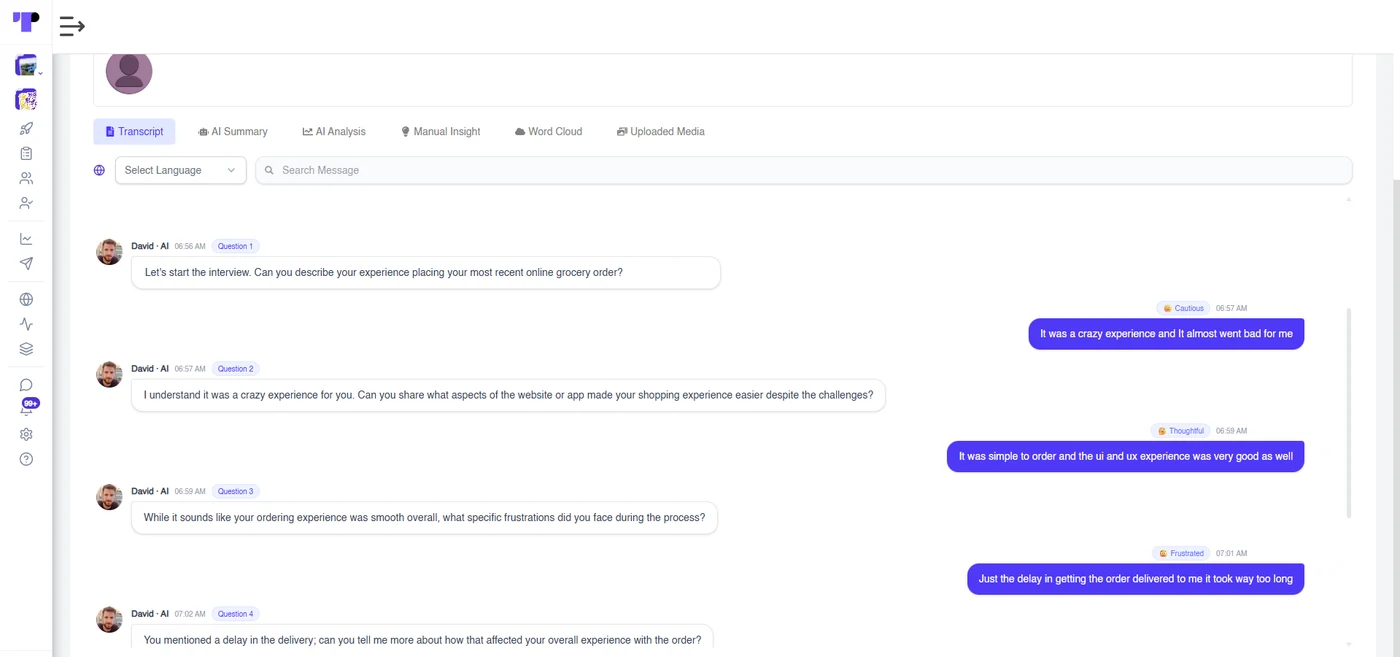
Task: Open the paper plane send icon
Action: coord(26,264)
